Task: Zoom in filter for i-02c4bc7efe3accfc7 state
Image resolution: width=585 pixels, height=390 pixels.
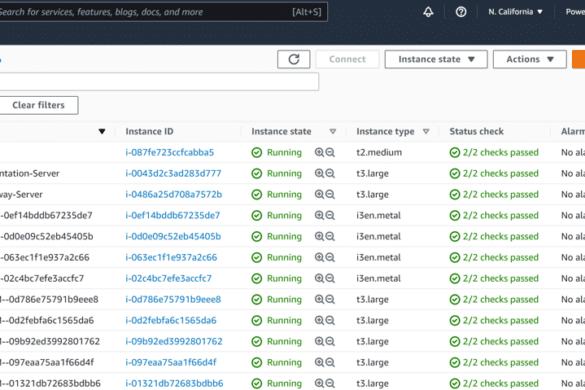Action: click(x=319, y=278)
